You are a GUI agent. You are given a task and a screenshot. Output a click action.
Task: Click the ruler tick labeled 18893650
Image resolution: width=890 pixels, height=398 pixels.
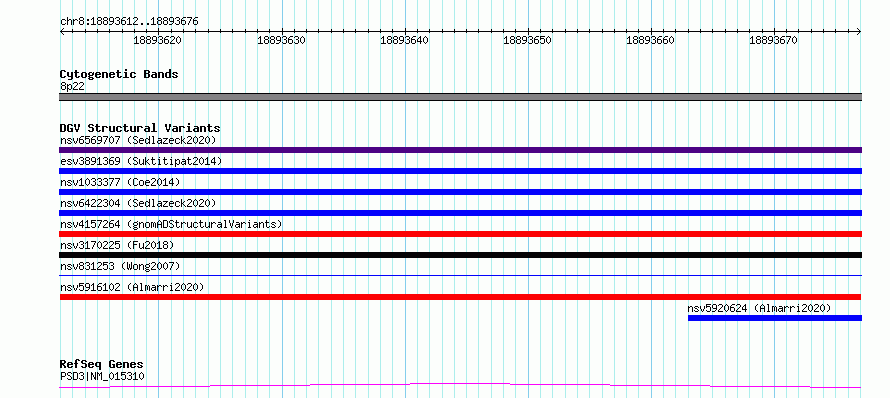[x=527, y=41]
